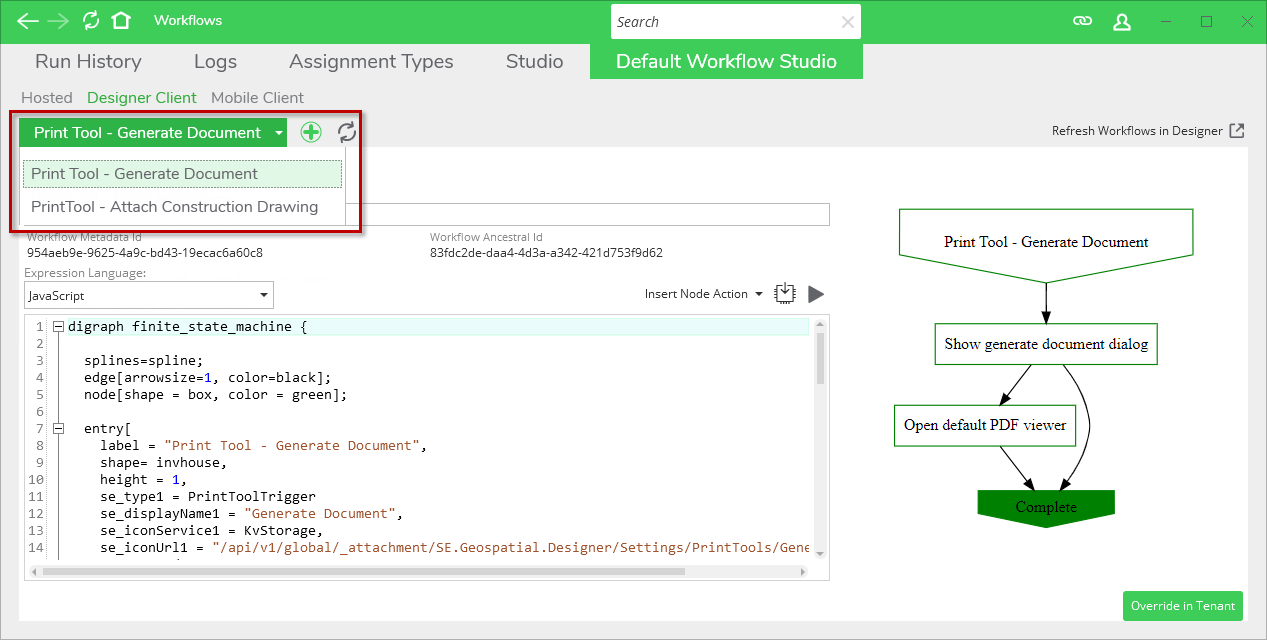1267x640 pixels.
Task: Clear search with the X icon
Action: click(x=848, y=22)
